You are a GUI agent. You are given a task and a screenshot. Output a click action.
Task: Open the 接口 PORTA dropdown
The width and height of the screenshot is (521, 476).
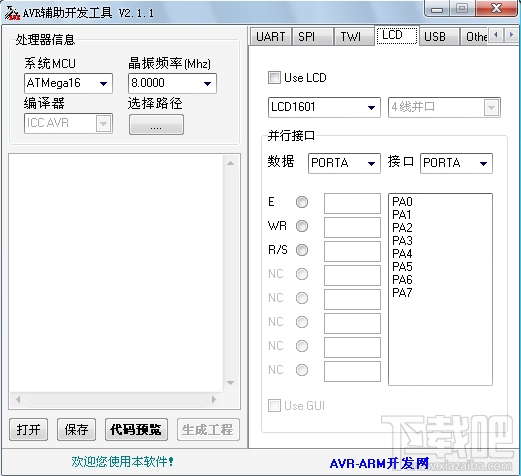456,163
